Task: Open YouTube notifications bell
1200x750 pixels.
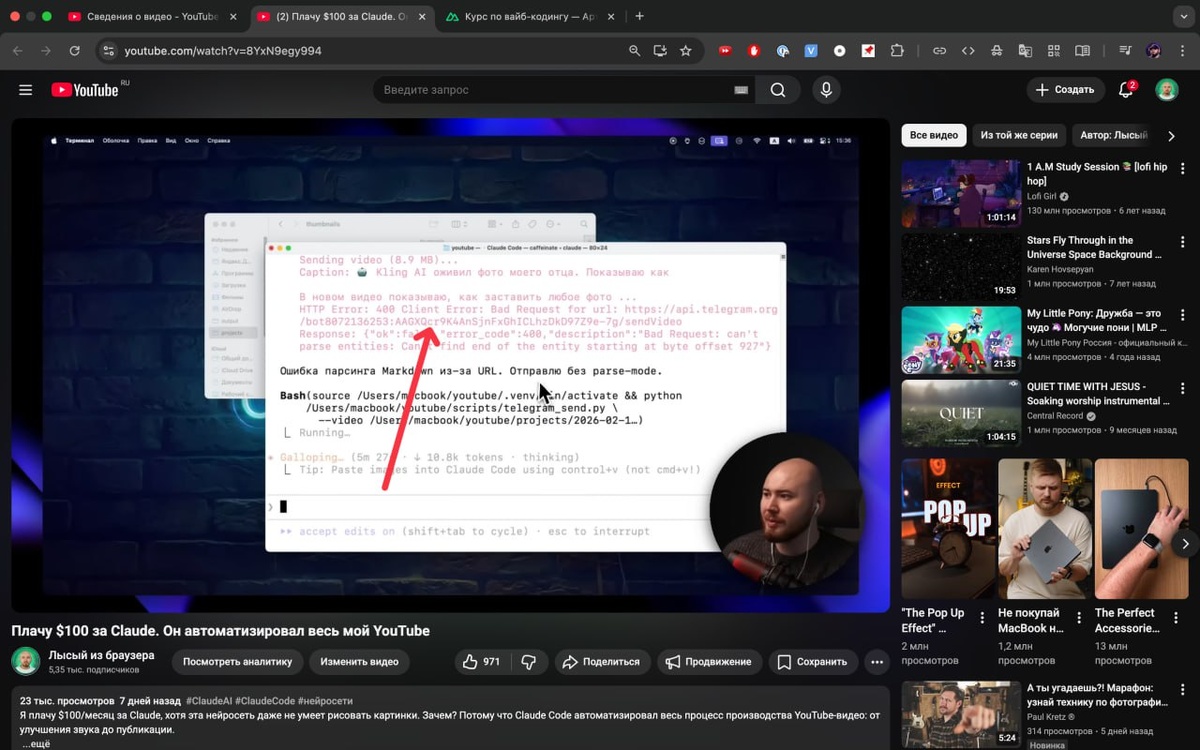Action: pos(1126,90)
